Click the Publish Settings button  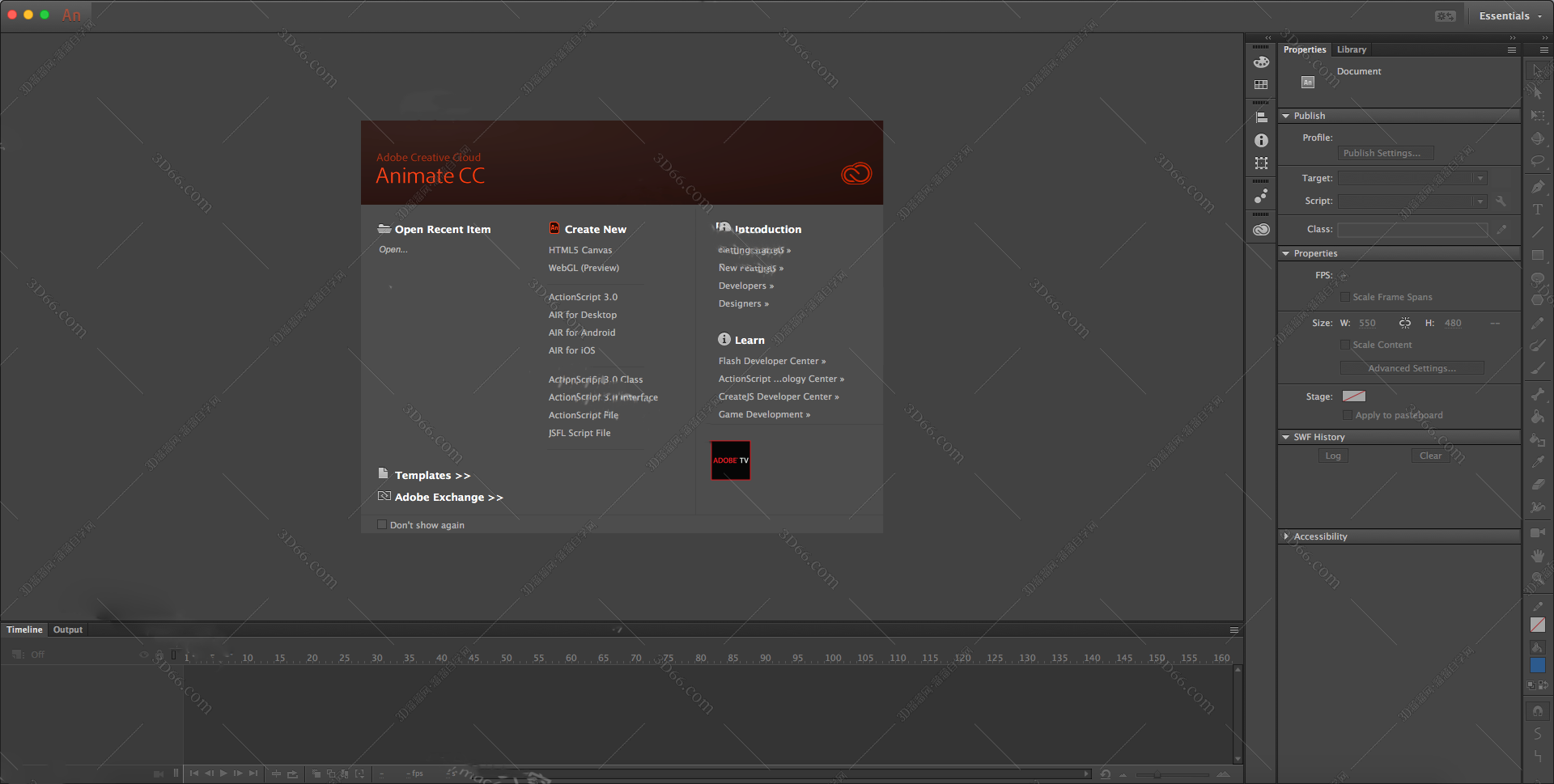pos(1385,153)
